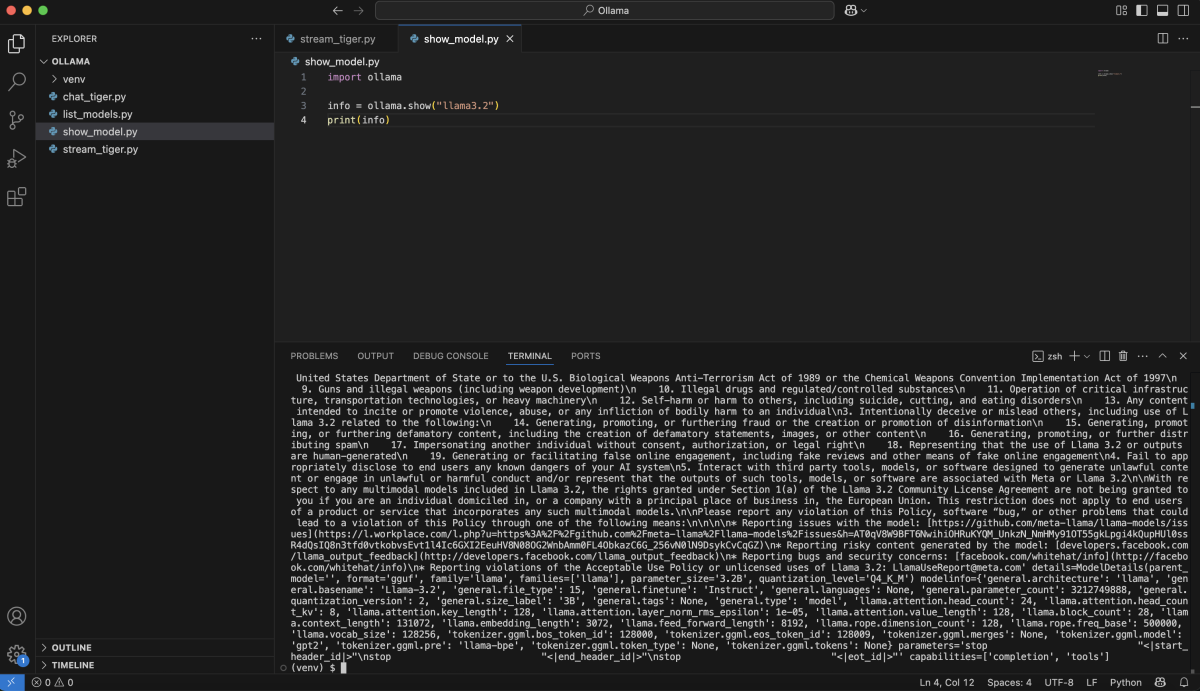Switch to the DEBUG CONSOLE tab

tap(451, 356)
